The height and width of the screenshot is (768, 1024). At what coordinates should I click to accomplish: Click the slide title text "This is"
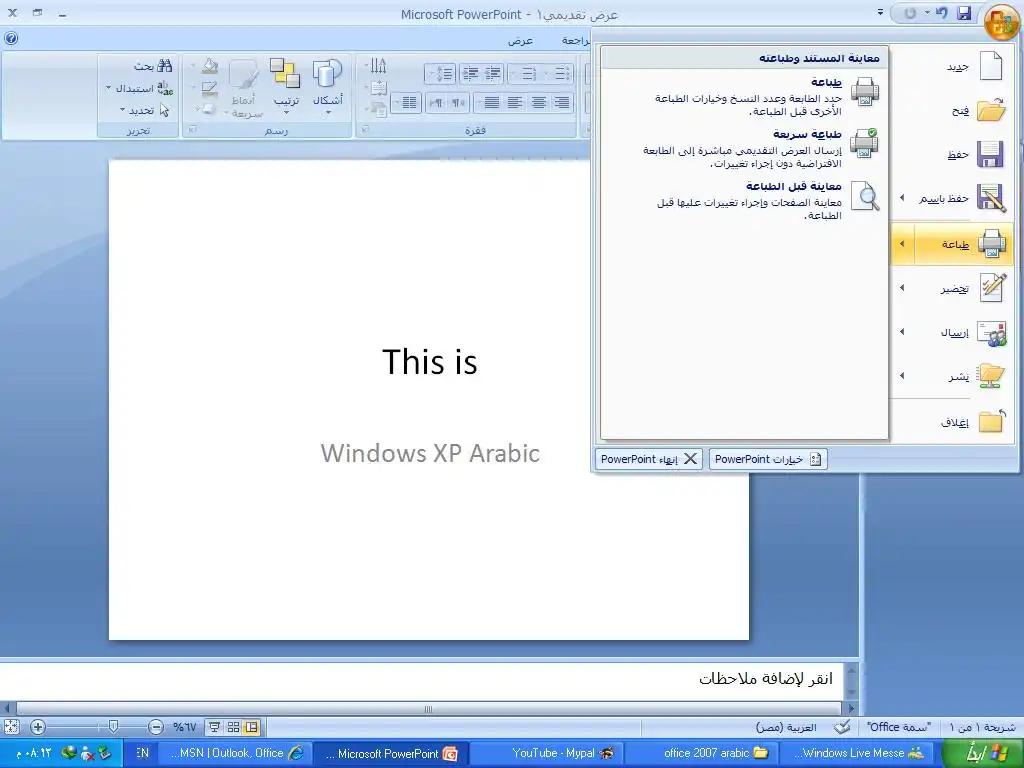430,362
